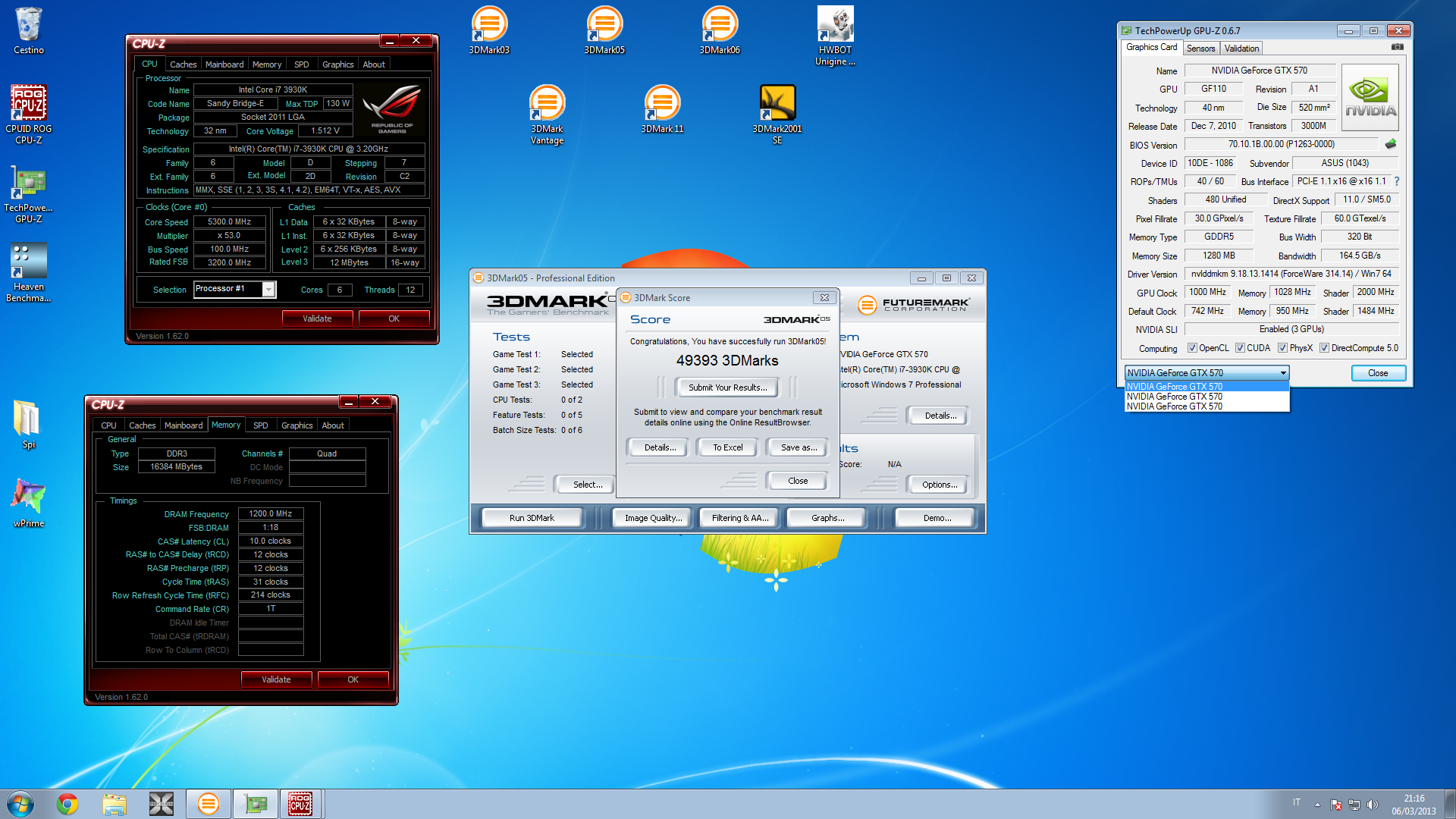Open the 3DMark2001 SE desktop shortcut
Image resolution: width=1456 pixels, height=819 pixels.
click(x=777, y=115)
